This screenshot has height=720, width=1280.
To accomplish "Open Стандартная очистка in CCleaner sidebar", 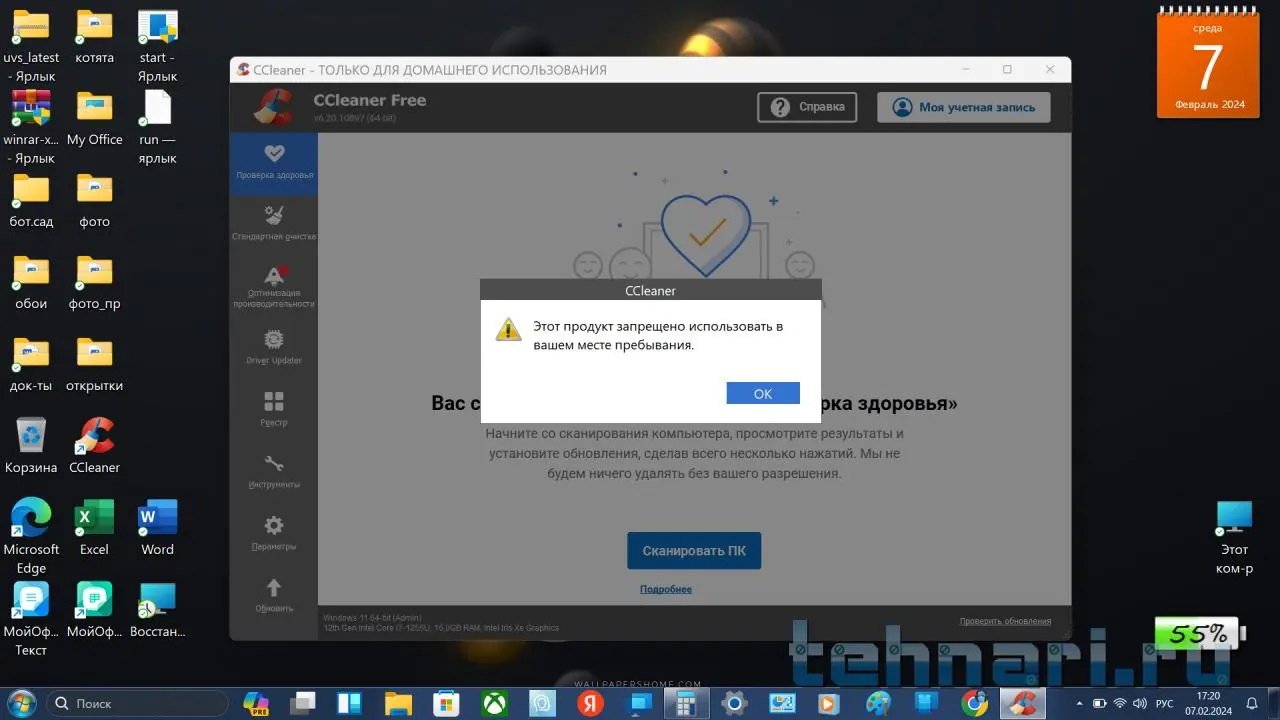I will [x=274, y=225].
